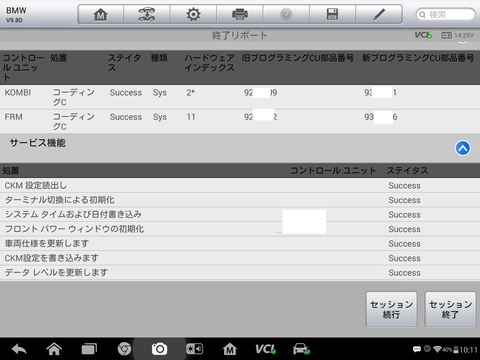Screen dimensions: 480x360
Task: Tap FRM row Success status
Action: click(x=126, y=117)
